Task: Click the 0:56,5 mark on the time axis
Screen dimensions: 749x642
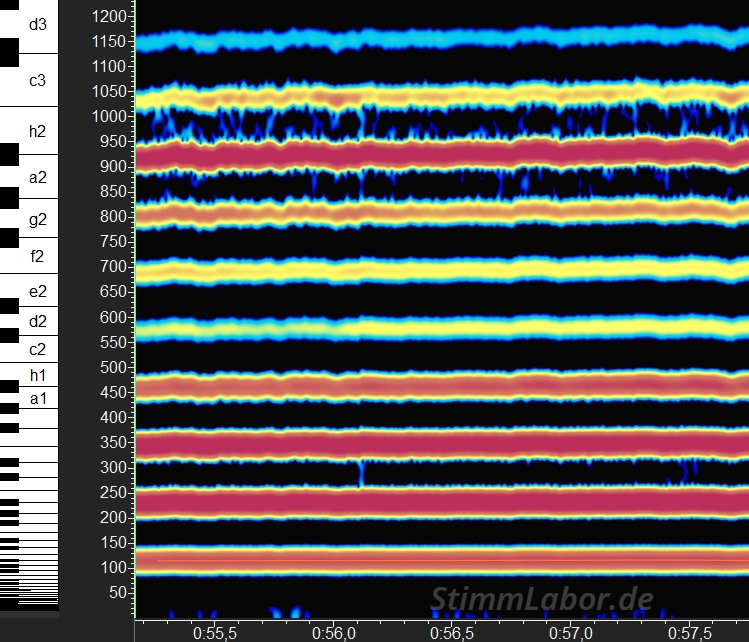Action: 453,633
